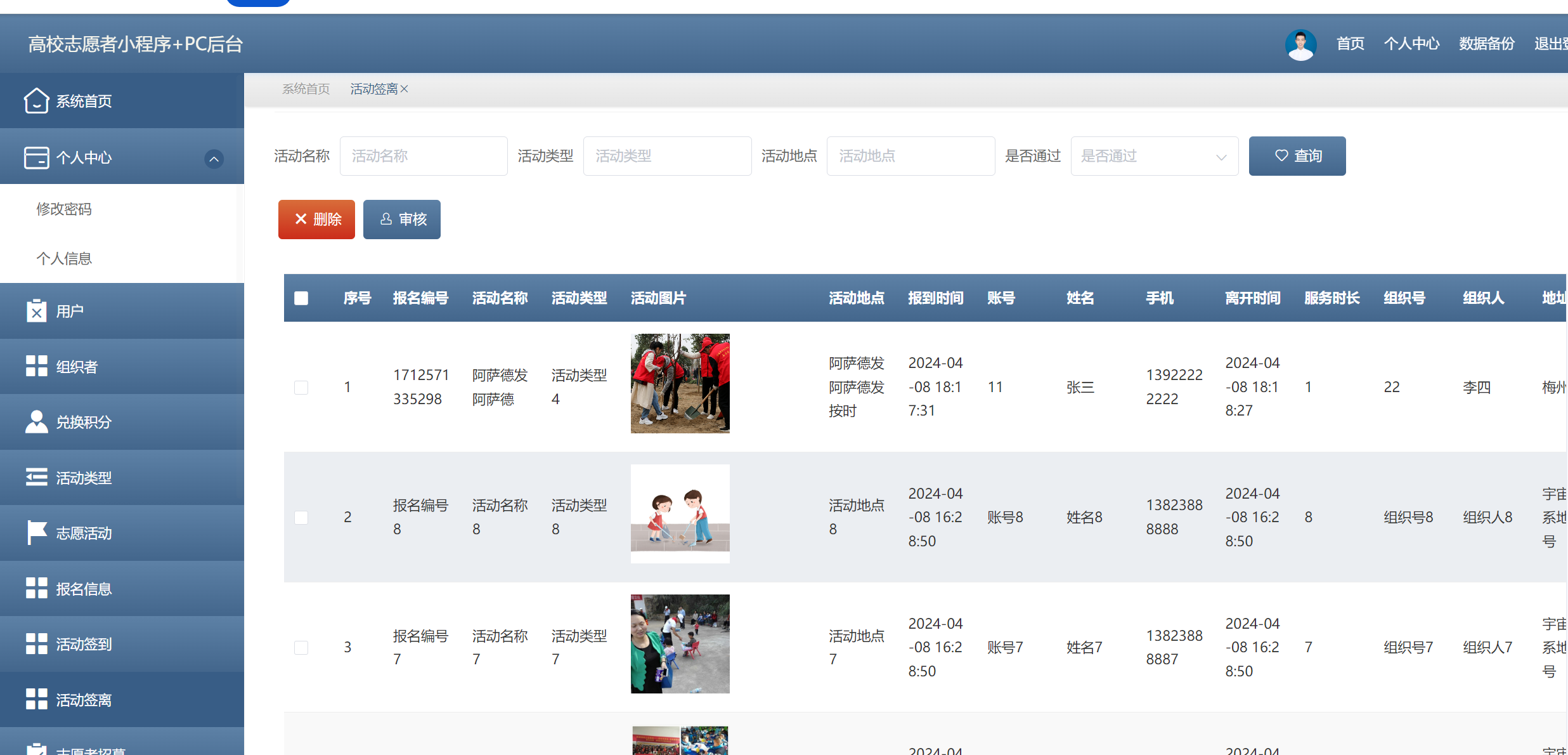Open the 报名信息 menu item
The height and width of the screenshot is (755, 1568).
tap(122, 588)
